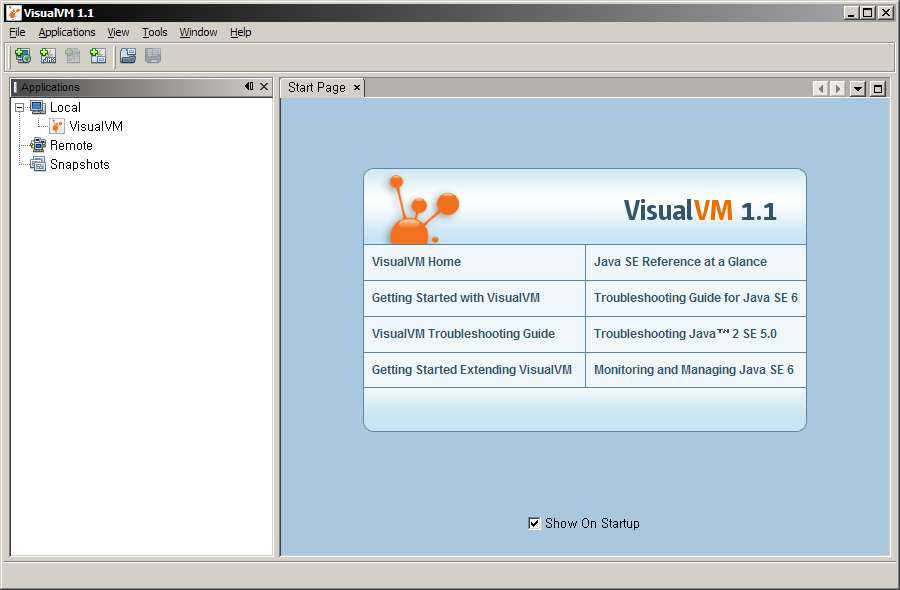Click the Local computer icon in tree
The height and width of the screenshot is (590, 900).
38,107
